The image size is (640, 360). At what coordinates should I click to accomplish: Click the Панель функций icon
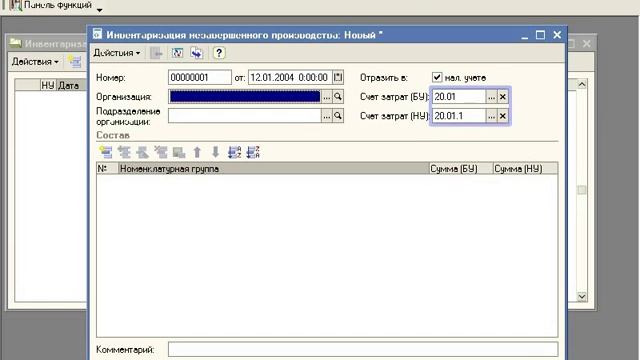(16, 5)
